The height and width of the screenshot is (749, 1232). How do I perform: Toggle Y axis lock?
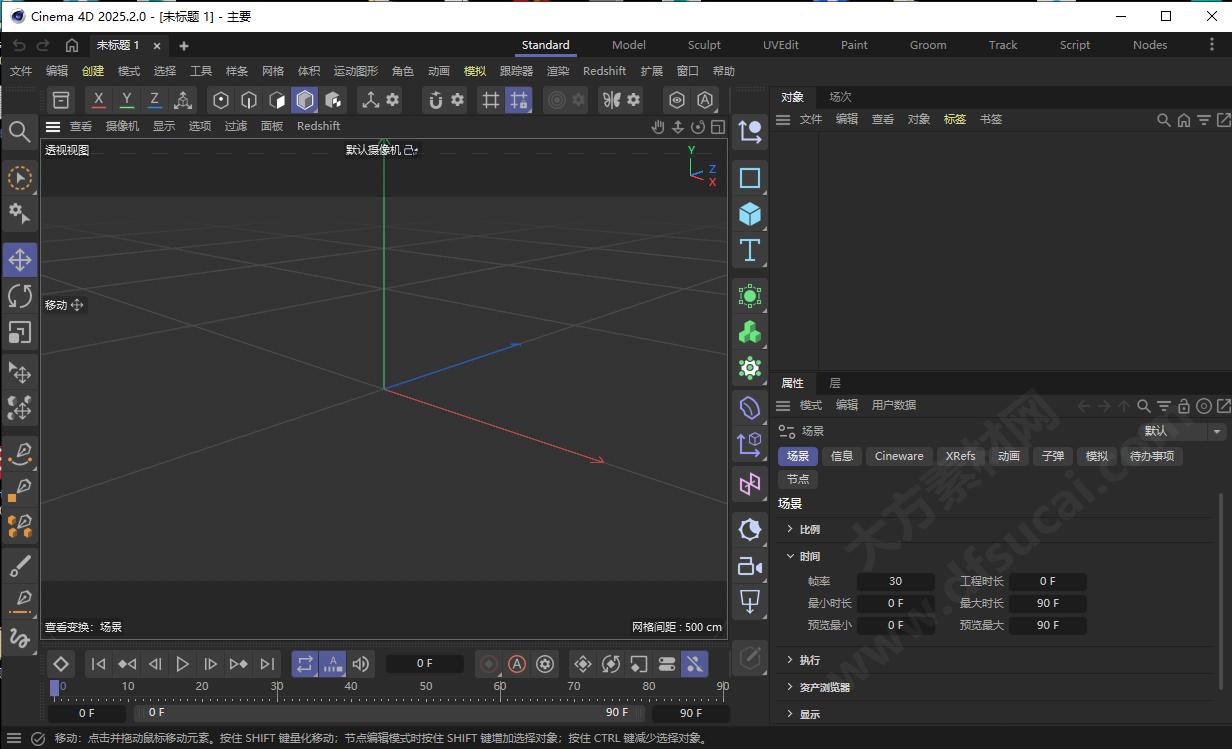[x=126, y=100]
